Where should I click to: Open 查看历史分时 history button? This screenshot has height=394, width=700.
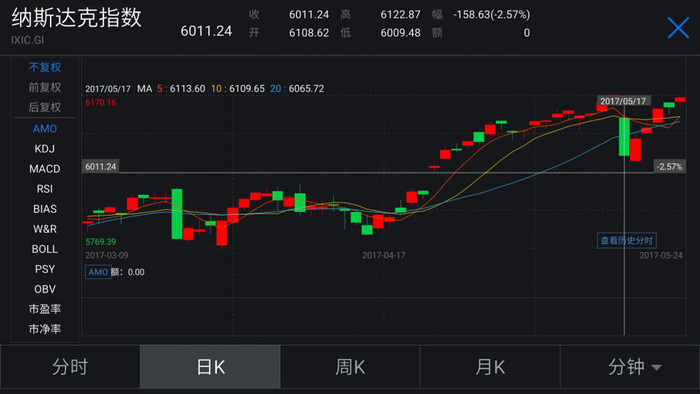(626, 241)
